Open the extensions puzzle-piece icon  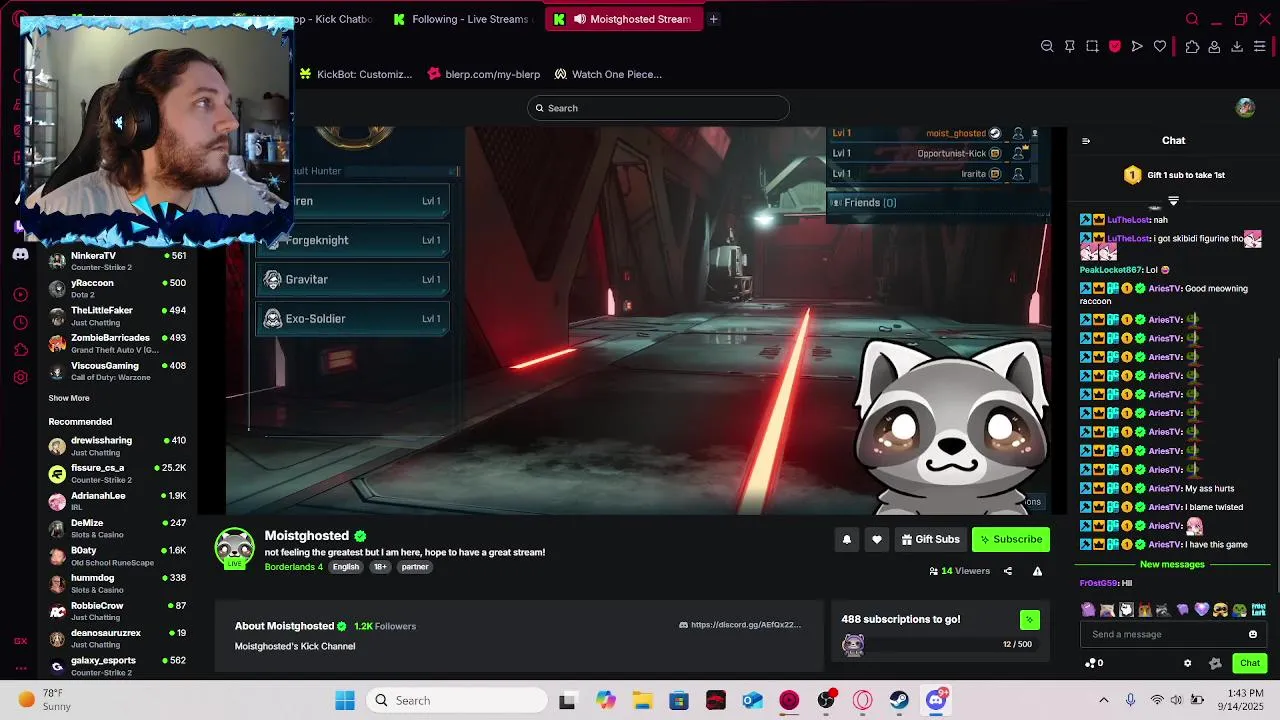click(1192, 46)
